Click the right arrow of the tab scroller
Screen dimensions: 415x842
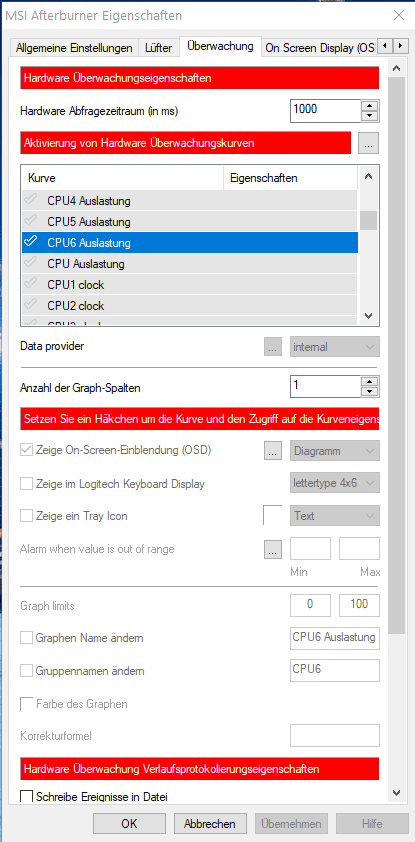[400, 47]
